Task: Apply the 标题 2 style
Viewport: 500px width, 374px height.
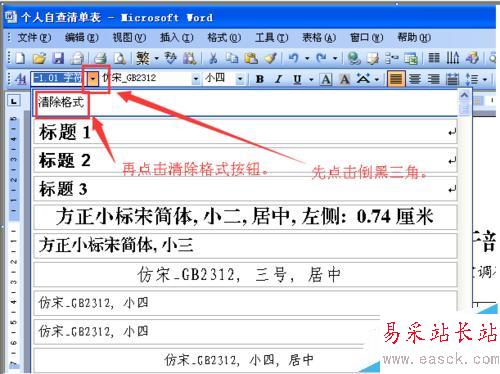Action: coord(245,160)
